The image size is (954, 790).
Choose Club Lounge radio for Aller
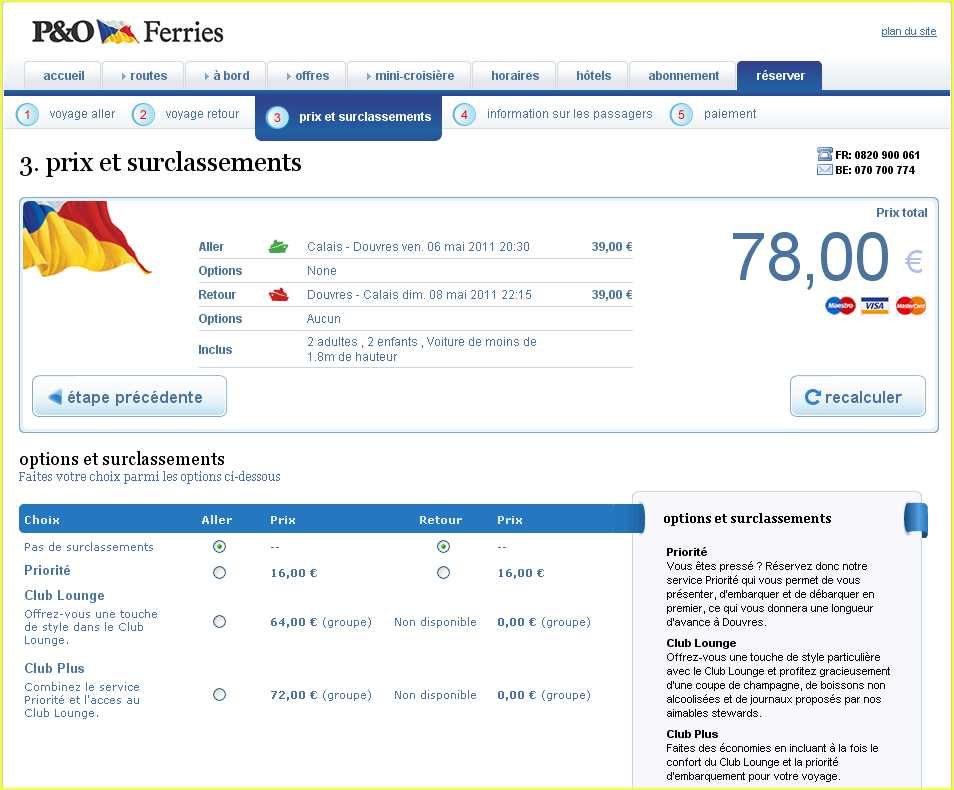pyautogui.click(x=220, y=622)
